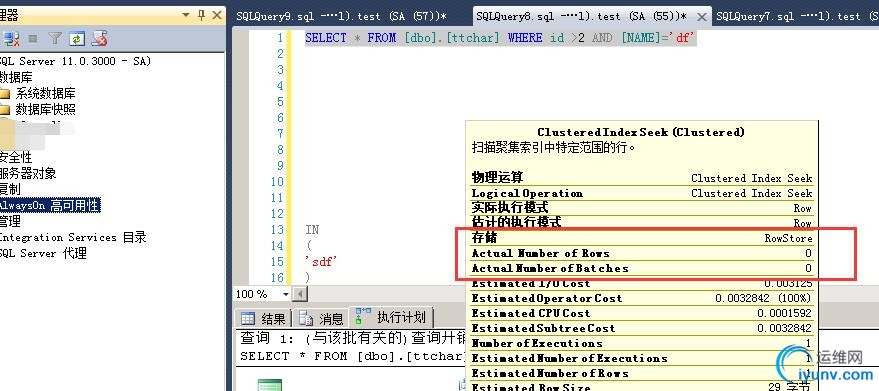Viewport: 879px width, 391px height.
Task: Switch to the SQLQuery8.sql tab
Action: pos(581,16)
